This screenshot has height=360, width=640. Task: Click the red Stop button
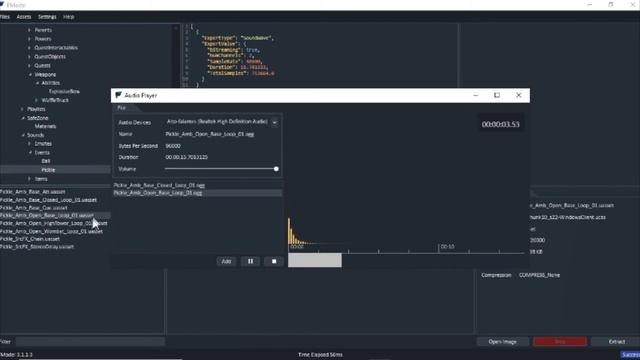click(x=560, y=342)
